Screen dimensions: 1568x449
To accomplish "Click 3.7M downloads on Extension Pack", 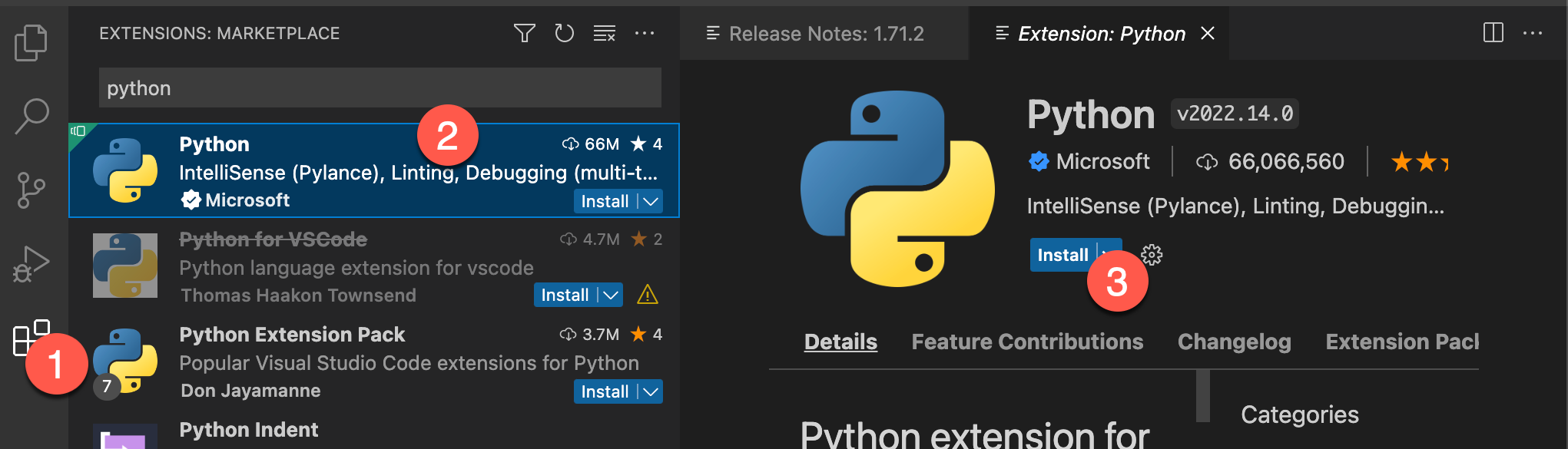I will pos(589,335).
